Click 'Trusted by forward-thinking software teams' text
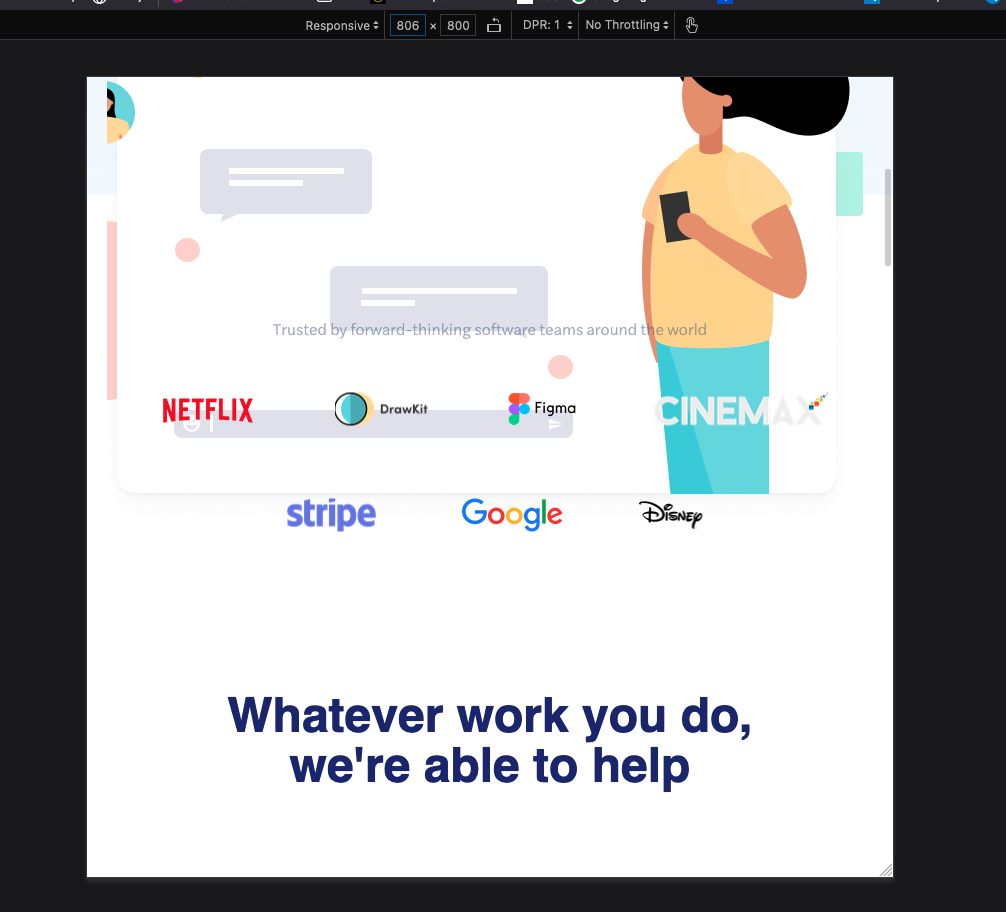 490,330
